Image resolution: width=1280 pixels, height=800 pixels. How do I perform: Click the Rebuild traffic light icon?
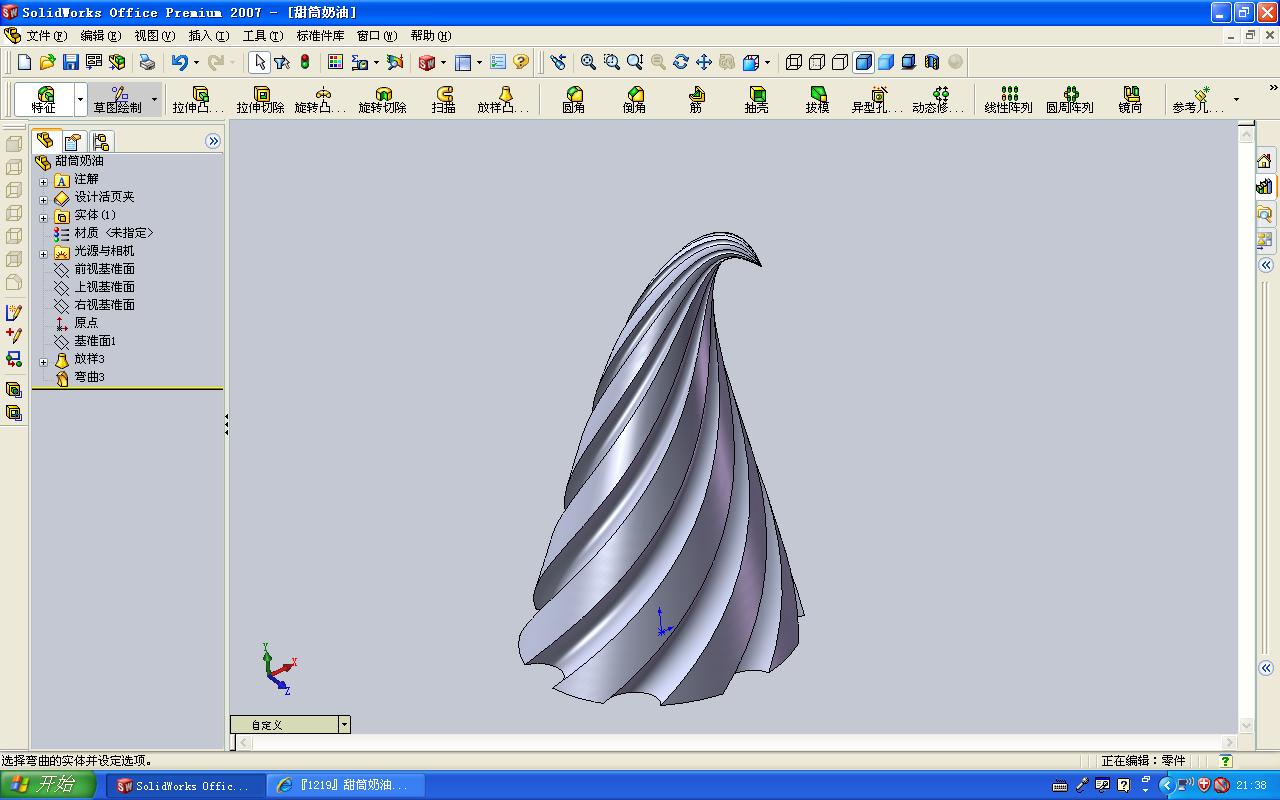tap(305, 62)
